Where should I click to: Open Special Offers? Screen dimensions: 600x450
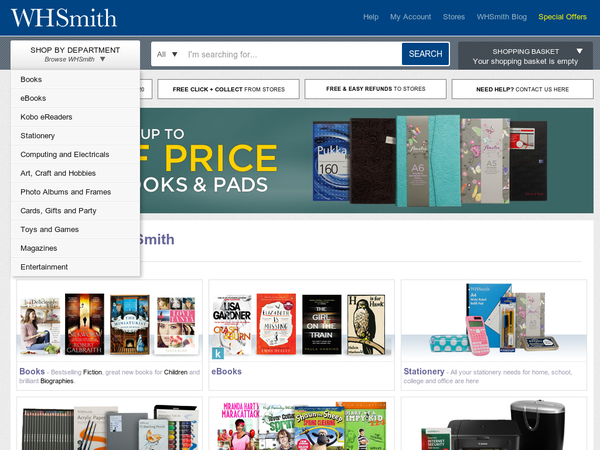562,17
